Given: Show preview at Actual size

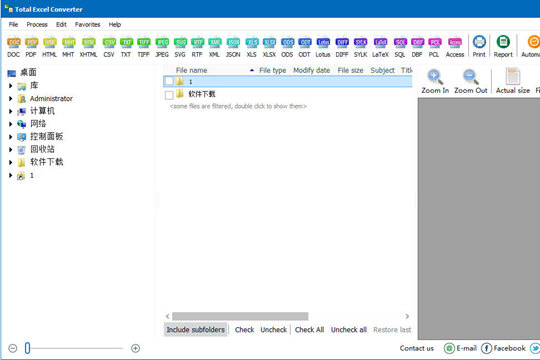Looking at the screenshot, I should (513, 81).
